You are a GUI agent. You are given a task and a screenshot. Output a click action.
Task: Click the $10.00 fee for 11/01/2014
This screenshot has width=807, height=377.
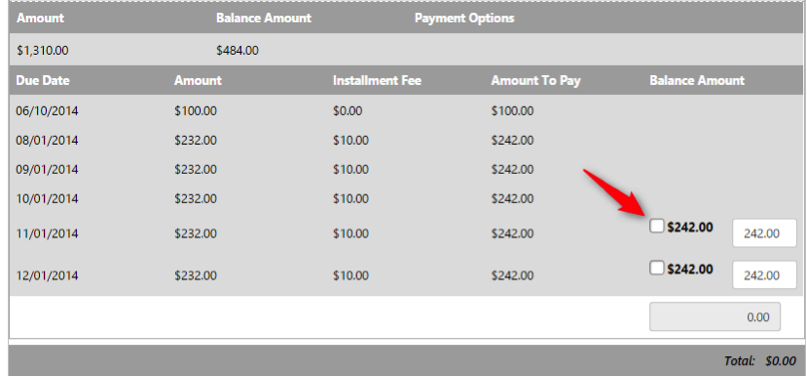pyautogui.click(x=350, y=234)
